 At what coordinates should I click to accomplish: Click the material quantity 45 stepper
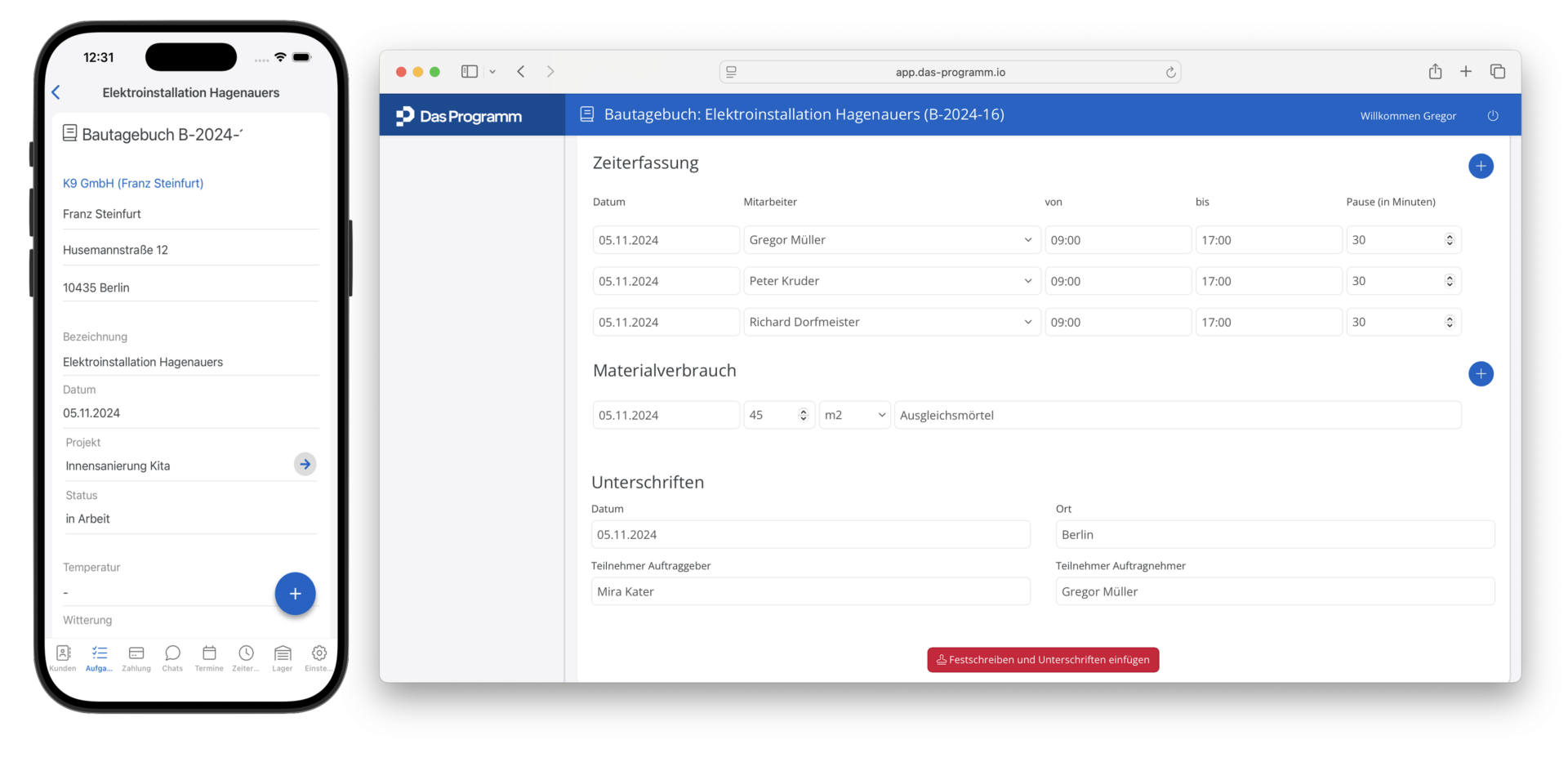pos(803,415)
